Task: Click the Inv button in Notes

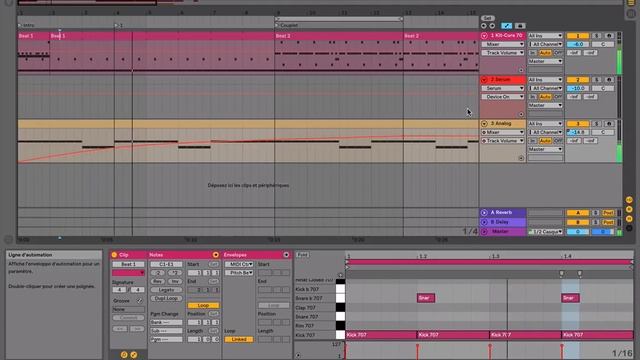Action: tap(175, 281)
